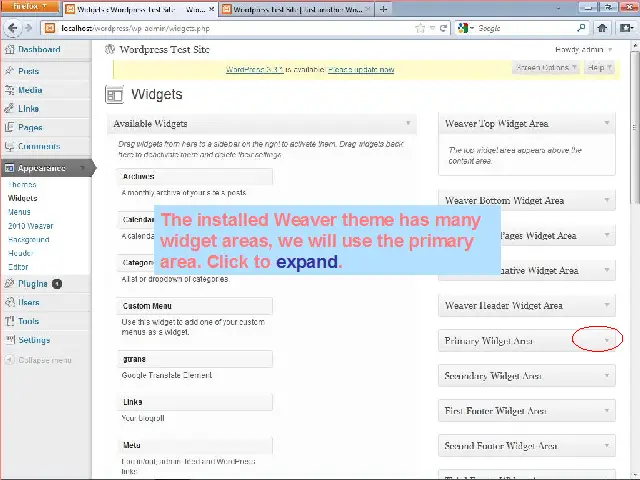The height and width of the screenshot is (480, 640).
Task: Open the bookmarks toolbar icon beside home
Action: click(x=626, y=28)
